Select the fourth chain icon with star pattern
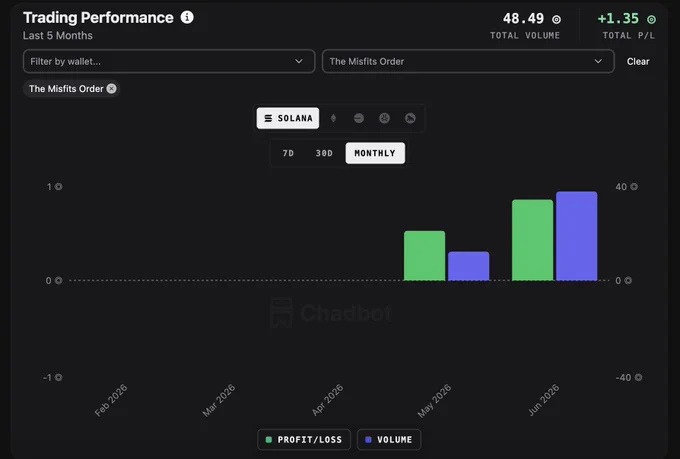Screen dimensions: 680x459 click(x=384, y=118)
